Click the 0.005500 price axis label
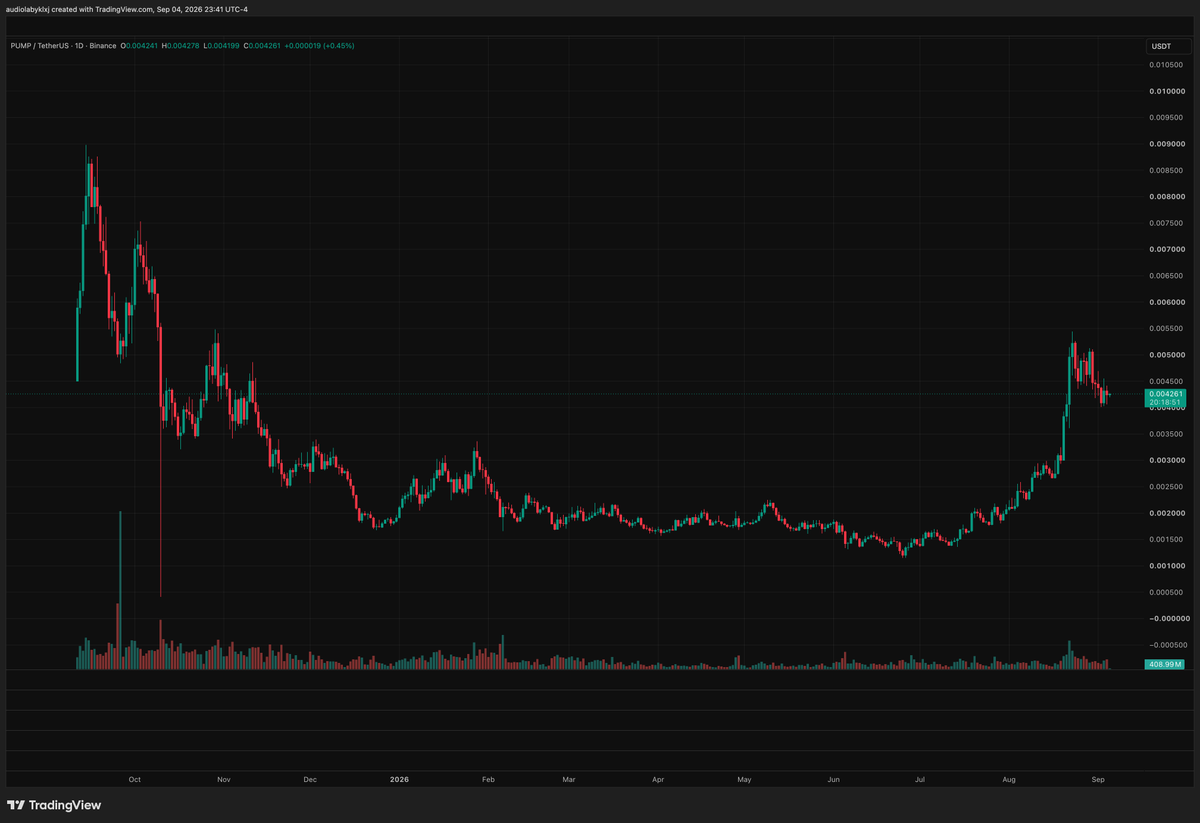 1168,329
